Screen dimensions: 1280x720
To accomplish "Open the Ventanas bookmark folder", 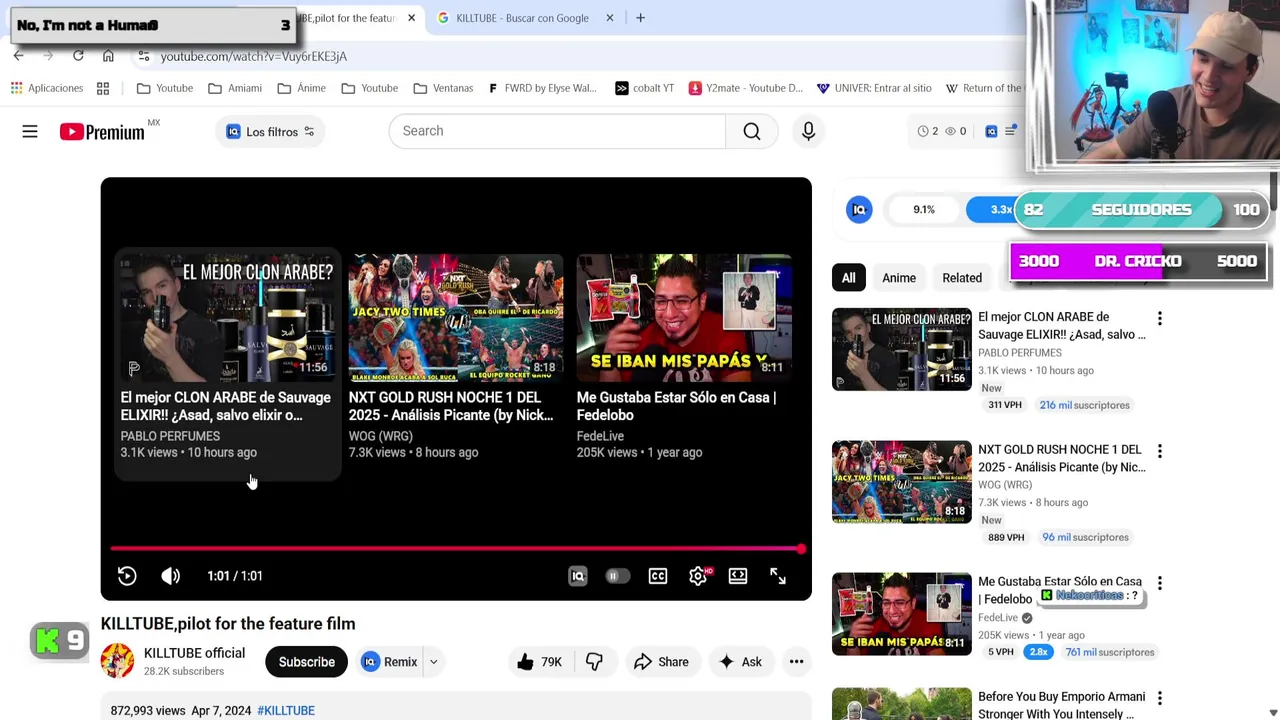I will (x=444, y=88).
